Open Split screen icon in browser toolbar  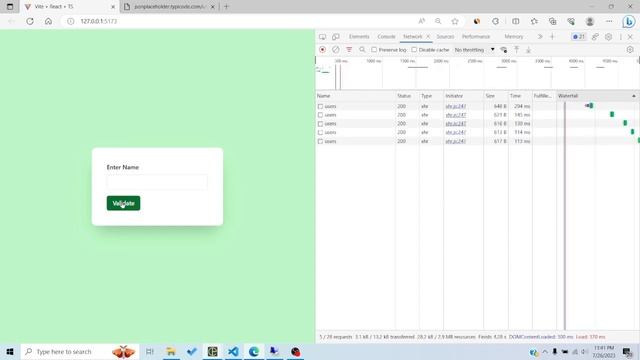click(516, 21)
